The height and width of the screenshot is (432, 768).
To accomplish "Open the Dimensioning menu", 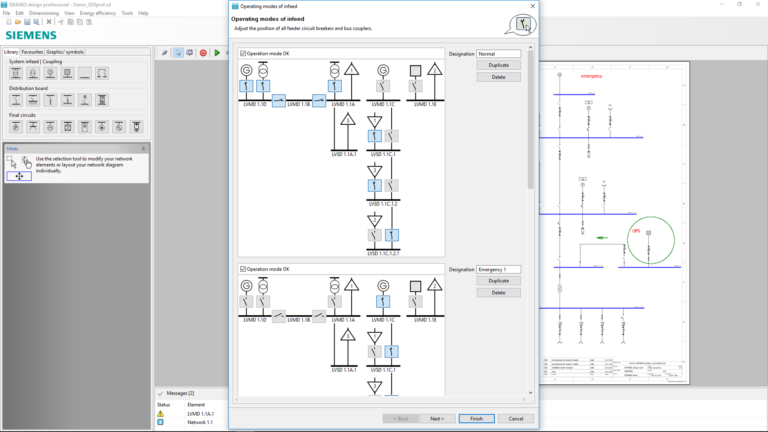I will [x=44, y=13].
